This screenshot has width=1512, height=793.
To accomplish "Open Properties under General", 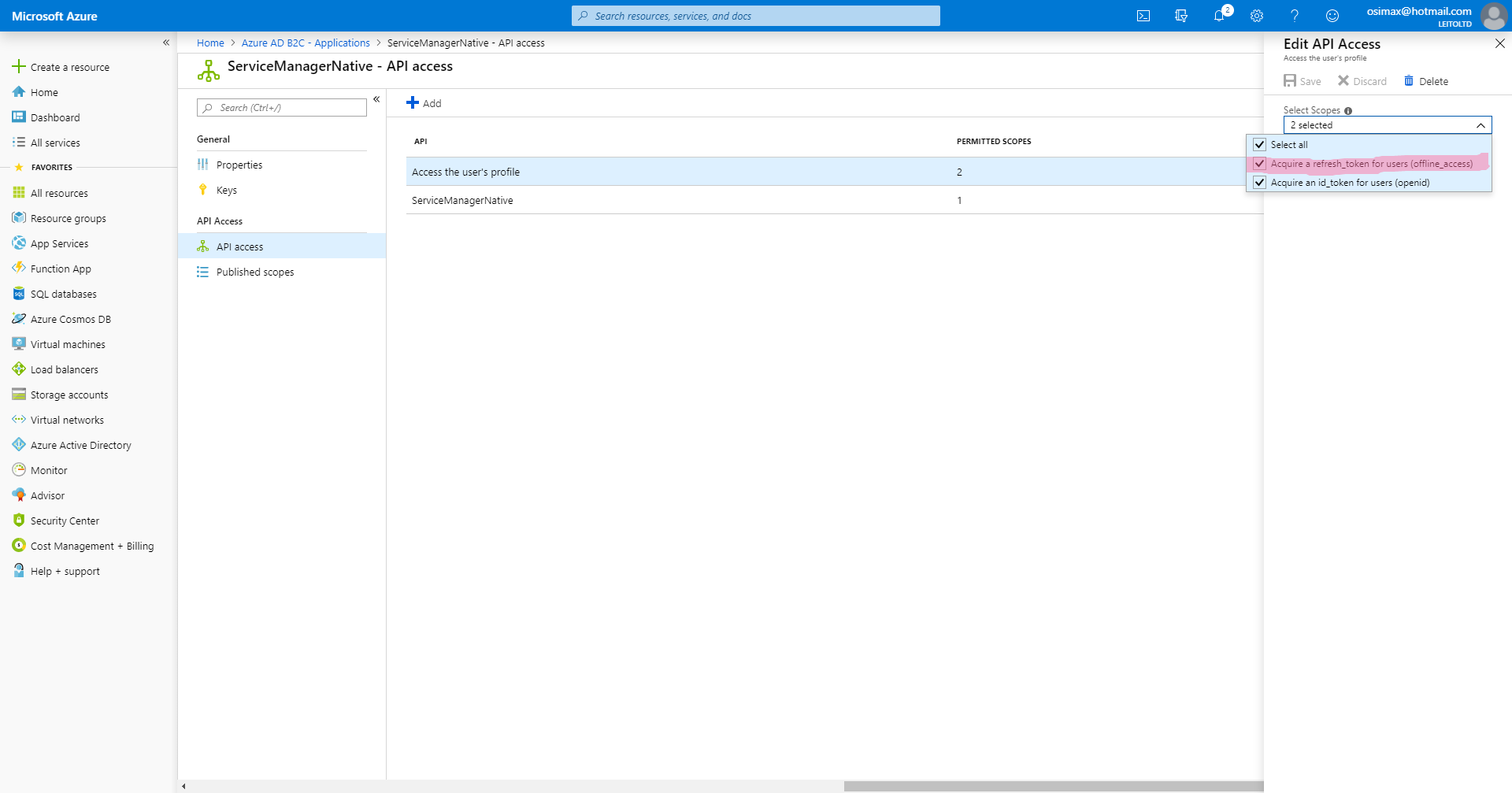I will [239, 165].
